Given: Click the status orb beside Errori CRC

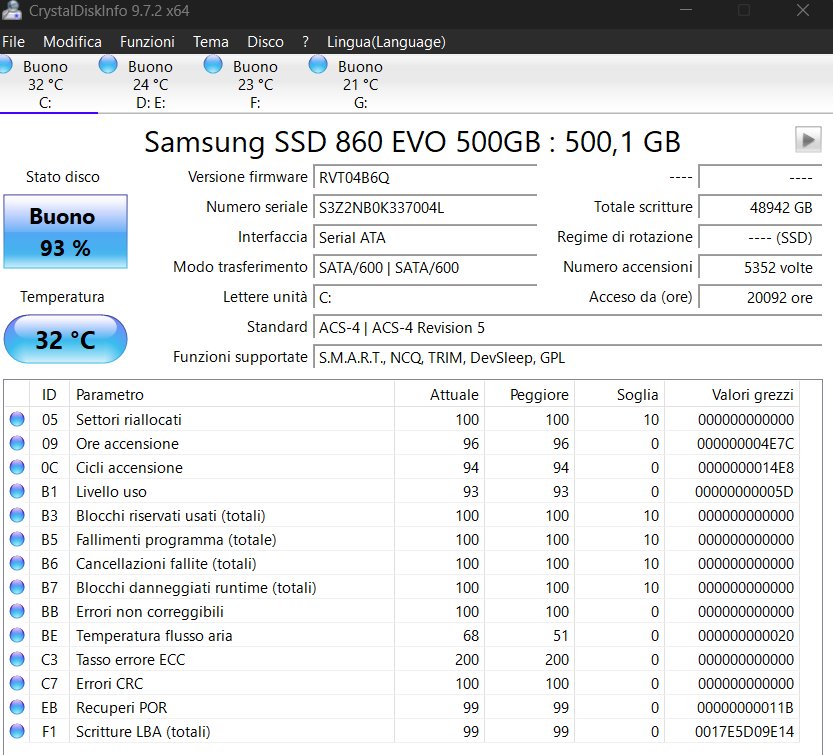Looking at the screenshot, I should pos(17,684).
